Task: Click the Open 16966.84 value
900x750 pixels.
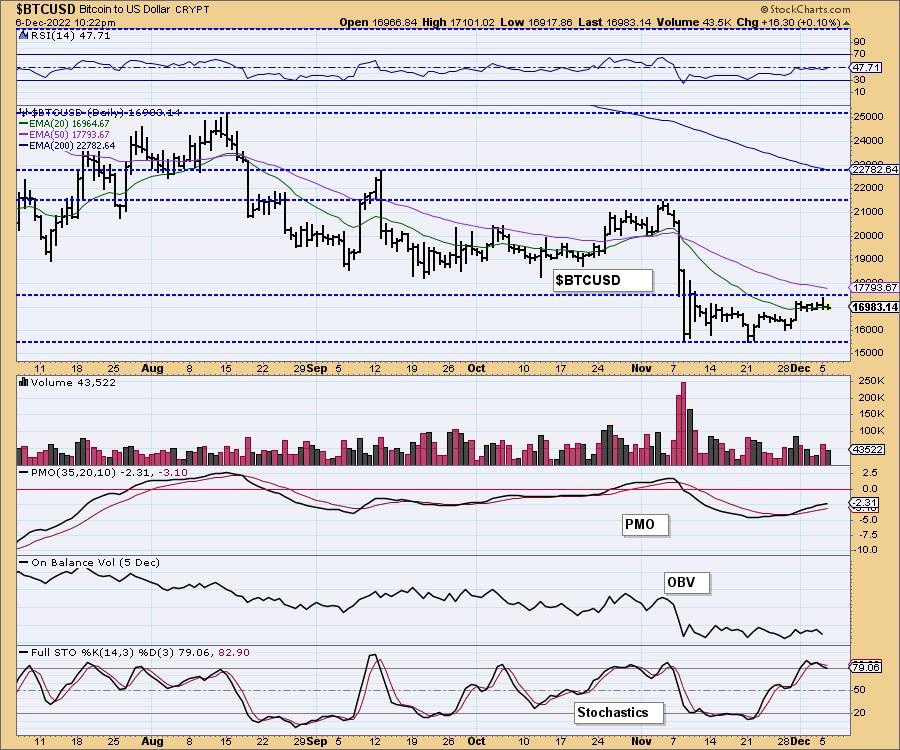Action: 378,22
